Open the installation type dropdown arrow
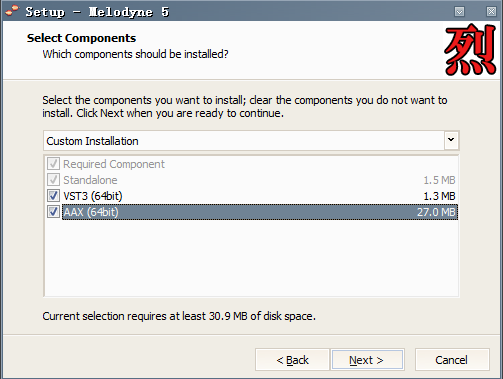Viewport: 503px width, 379px height. (451, 140)
